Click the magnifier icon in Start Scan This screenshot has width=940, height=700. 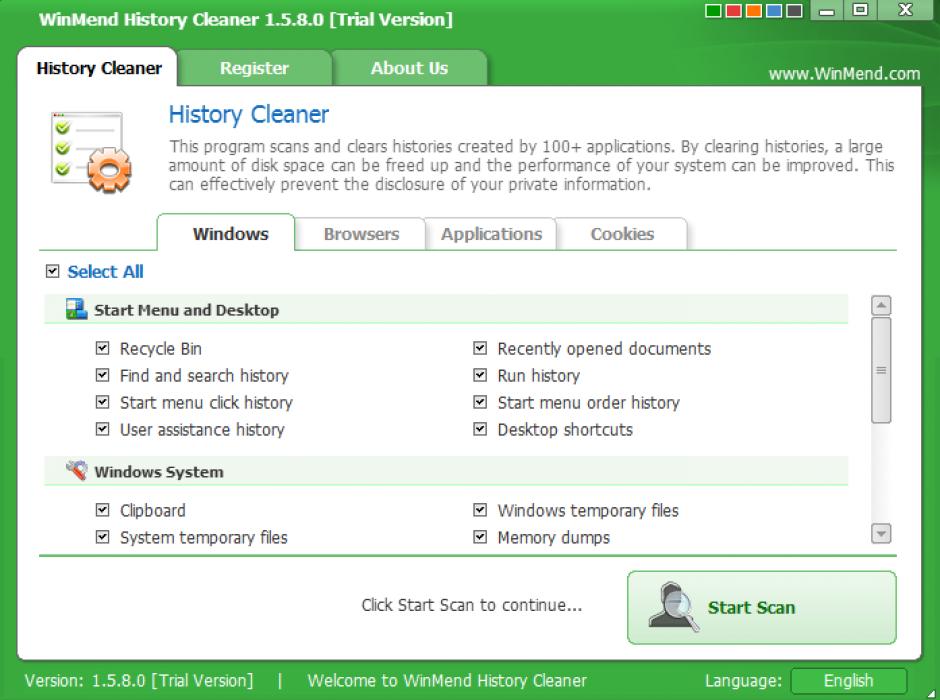pos(674,607)
